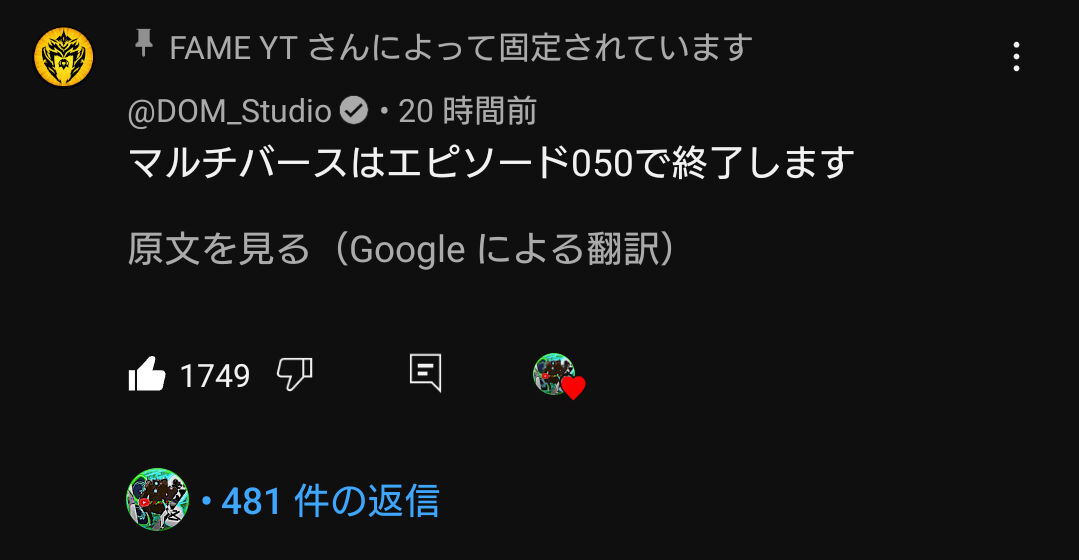
Task: Click the 1749 like count
Action: [x=215, y=376]
